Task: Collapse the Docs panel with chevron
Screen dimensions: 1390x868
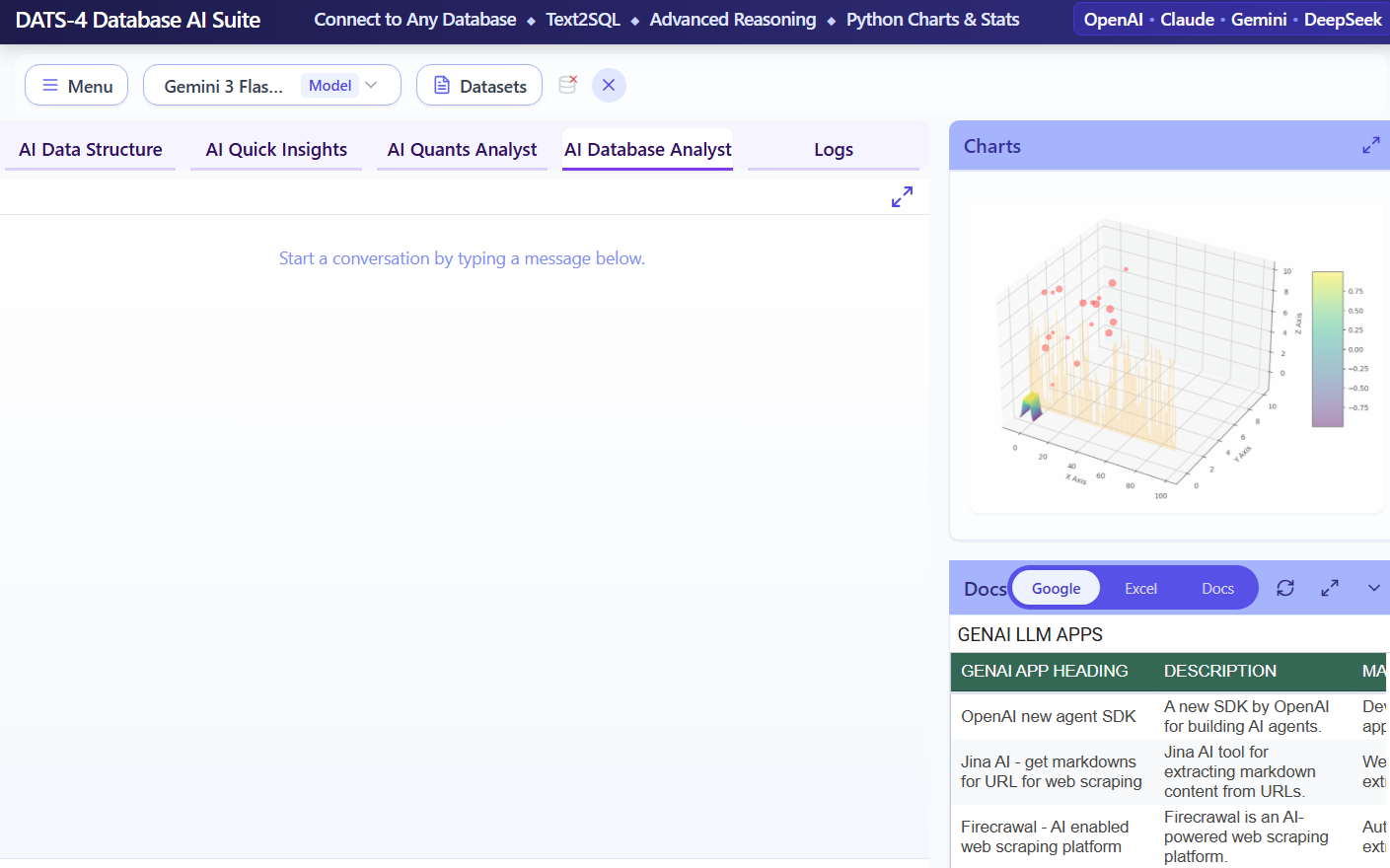Action: [x=1374, y=588]
